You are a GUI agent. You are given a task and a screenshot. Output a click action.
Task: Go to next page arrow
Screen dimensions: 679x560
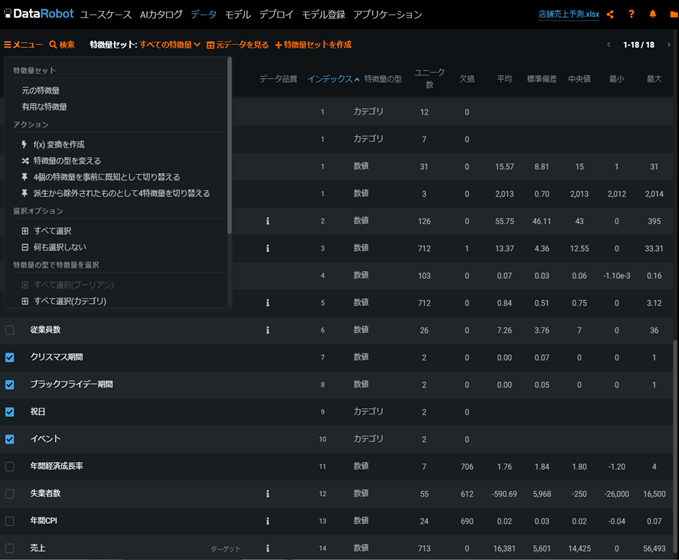[x=669, y=45]
